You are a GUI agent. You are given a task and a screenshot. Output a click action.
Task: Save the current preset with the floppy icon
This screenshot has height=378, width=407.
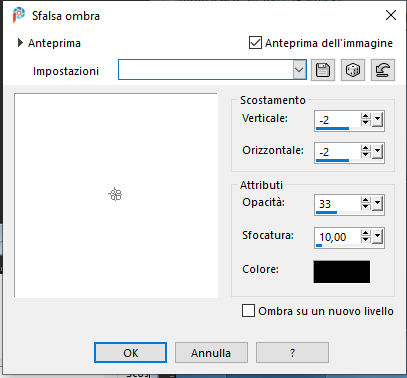click(x=323, y=70)
